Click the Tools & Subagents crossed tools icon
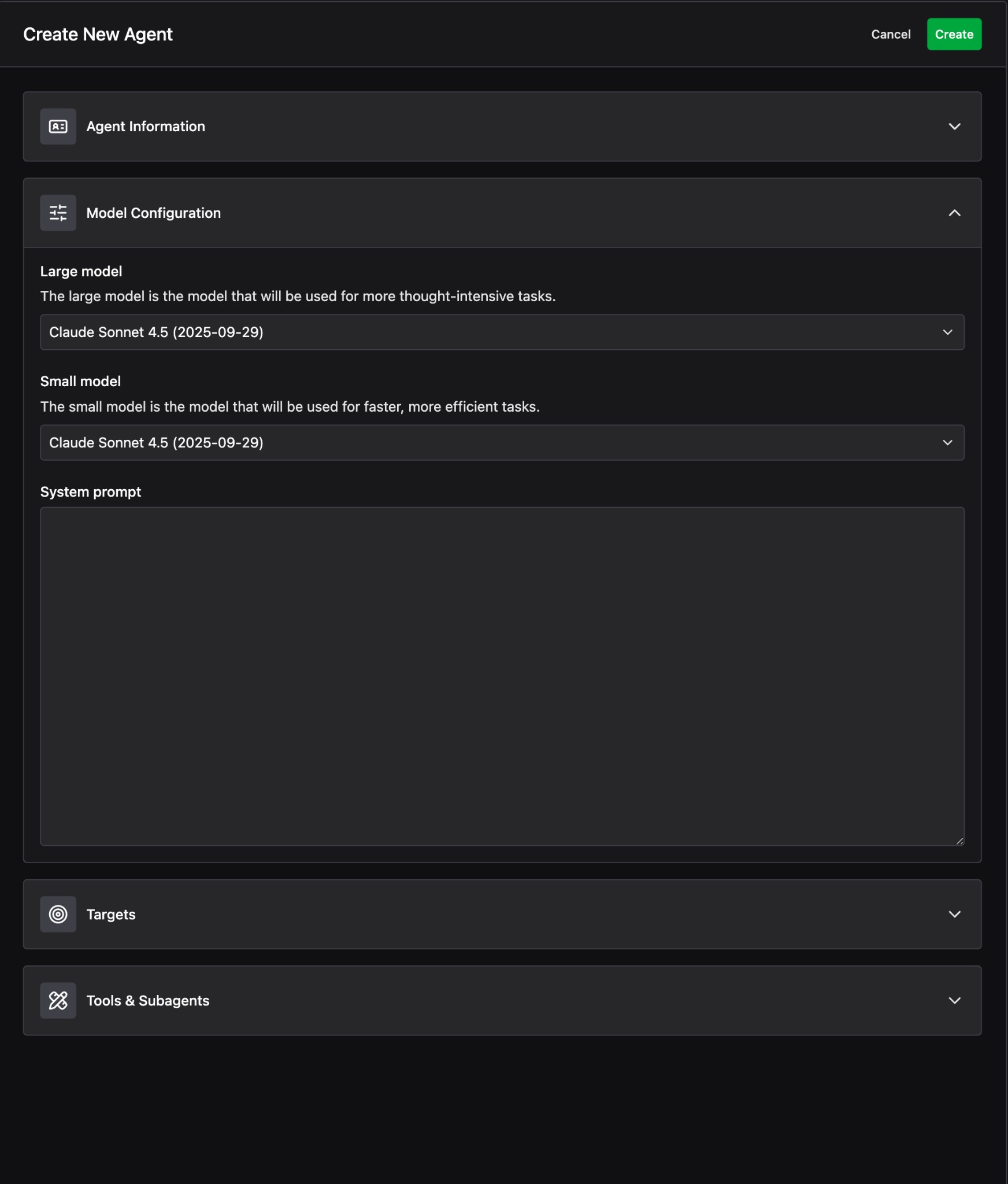Screen dimensions: 1008x1184 58,1001
